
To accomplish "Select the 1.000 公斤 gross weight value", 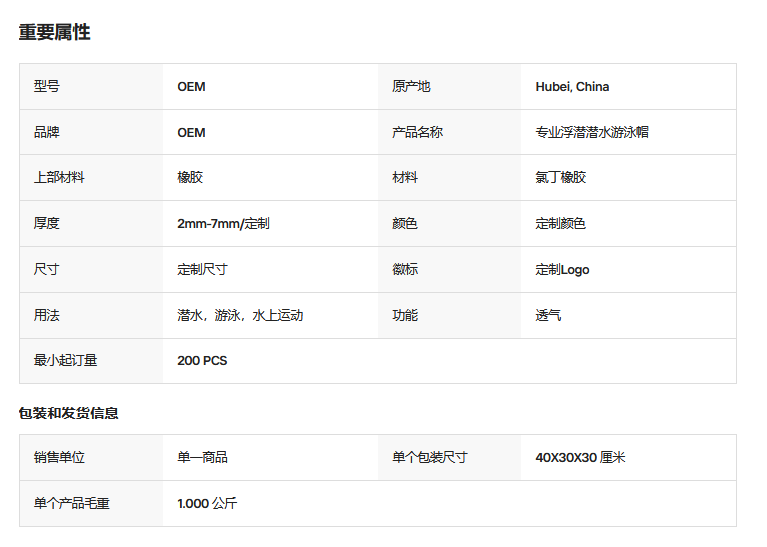I will tap(207, 503).
